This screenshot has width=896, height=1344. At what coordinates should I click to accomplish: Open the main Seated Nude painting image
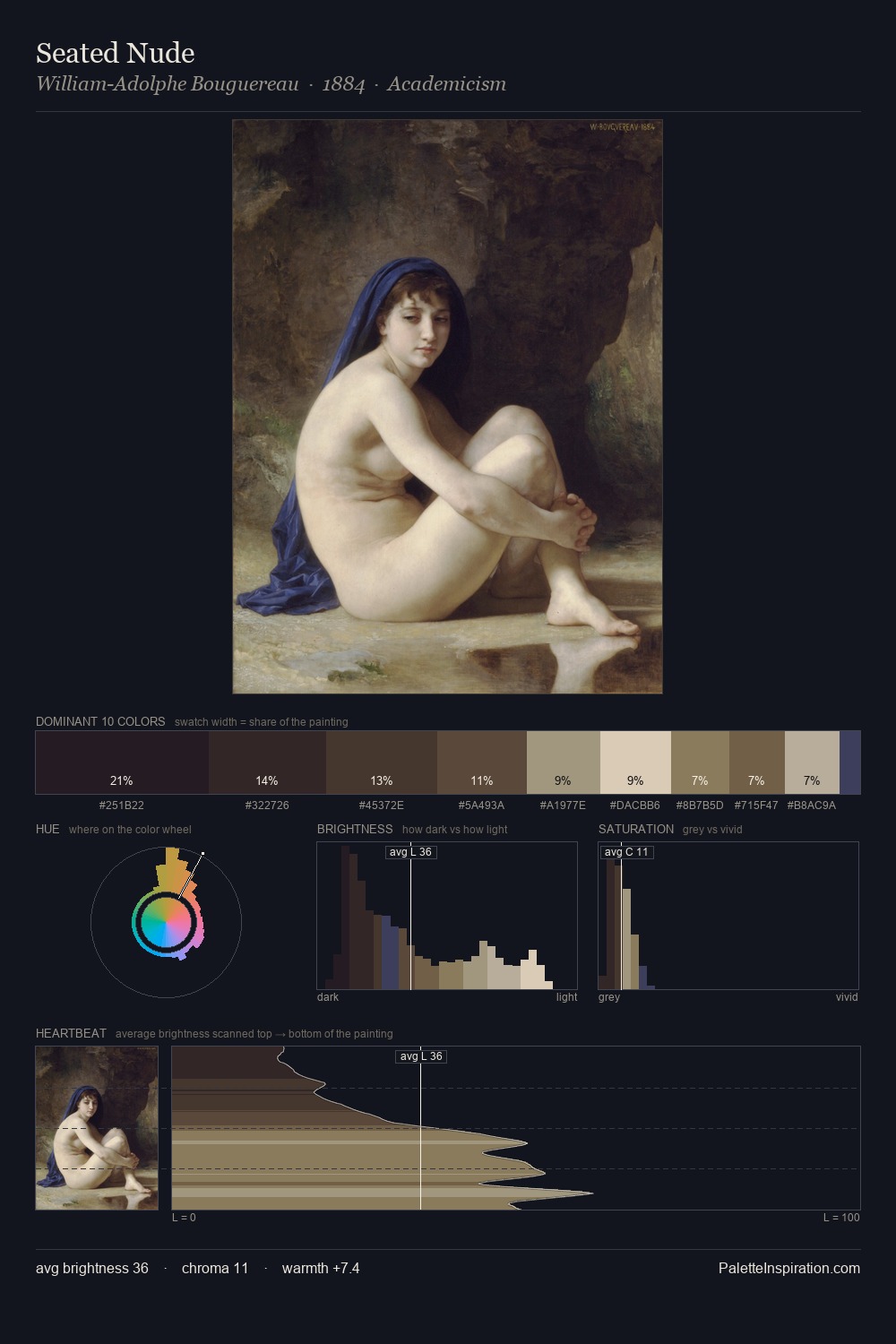448,407
